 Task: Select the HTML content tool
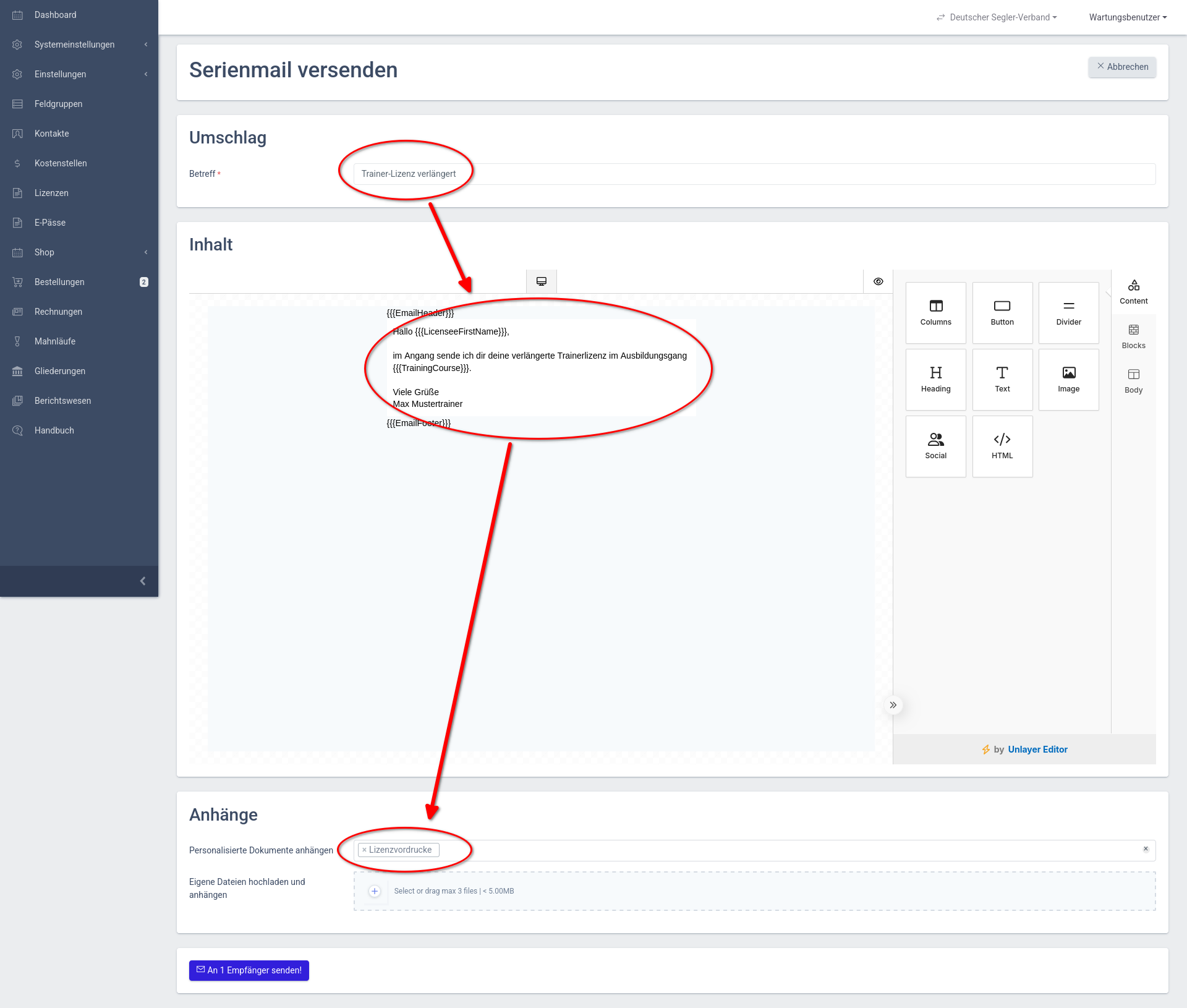pyautogui.click(x=1002, y=446)
